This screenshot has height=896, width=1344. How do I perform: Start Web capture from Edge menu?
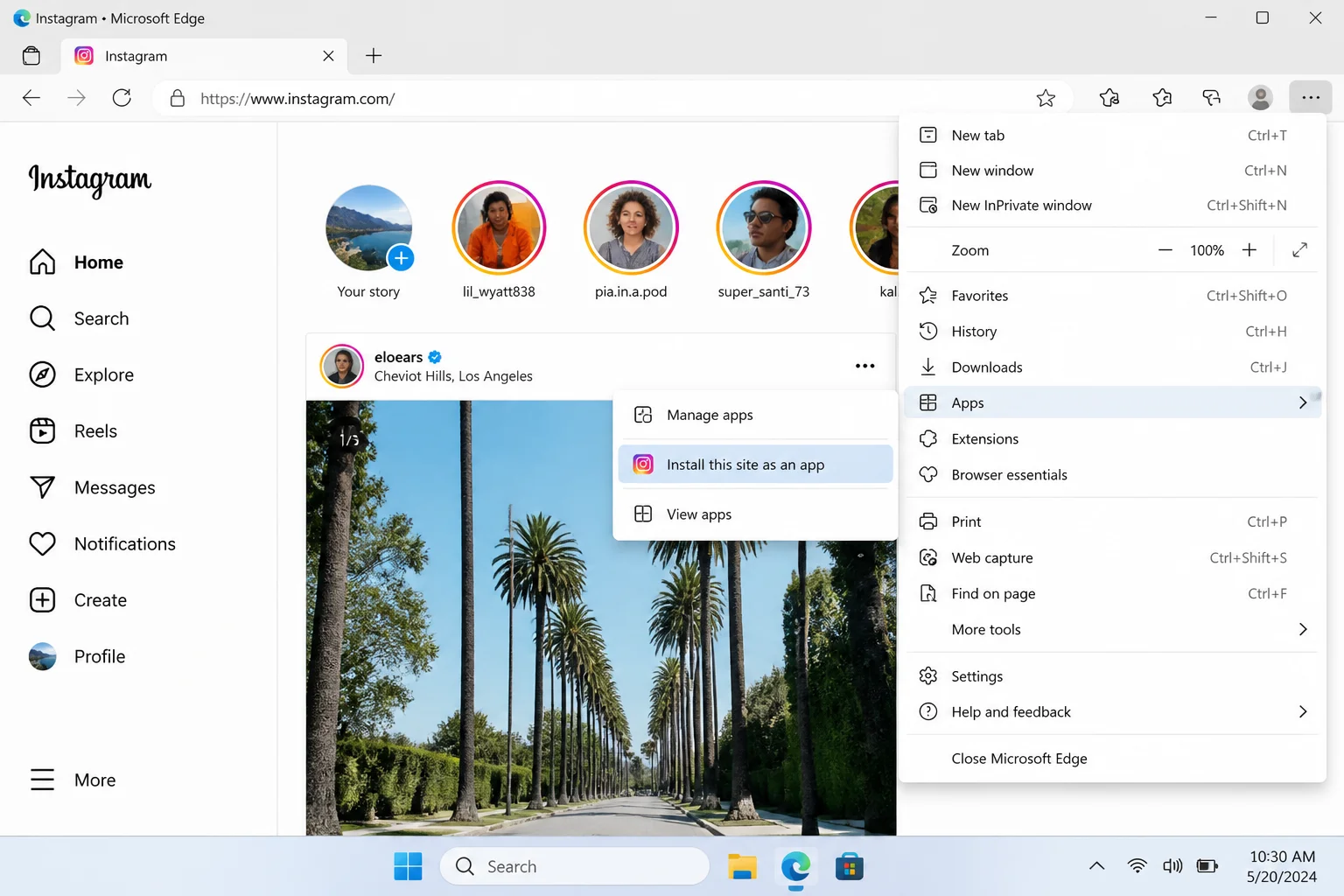click(1111, 557)
